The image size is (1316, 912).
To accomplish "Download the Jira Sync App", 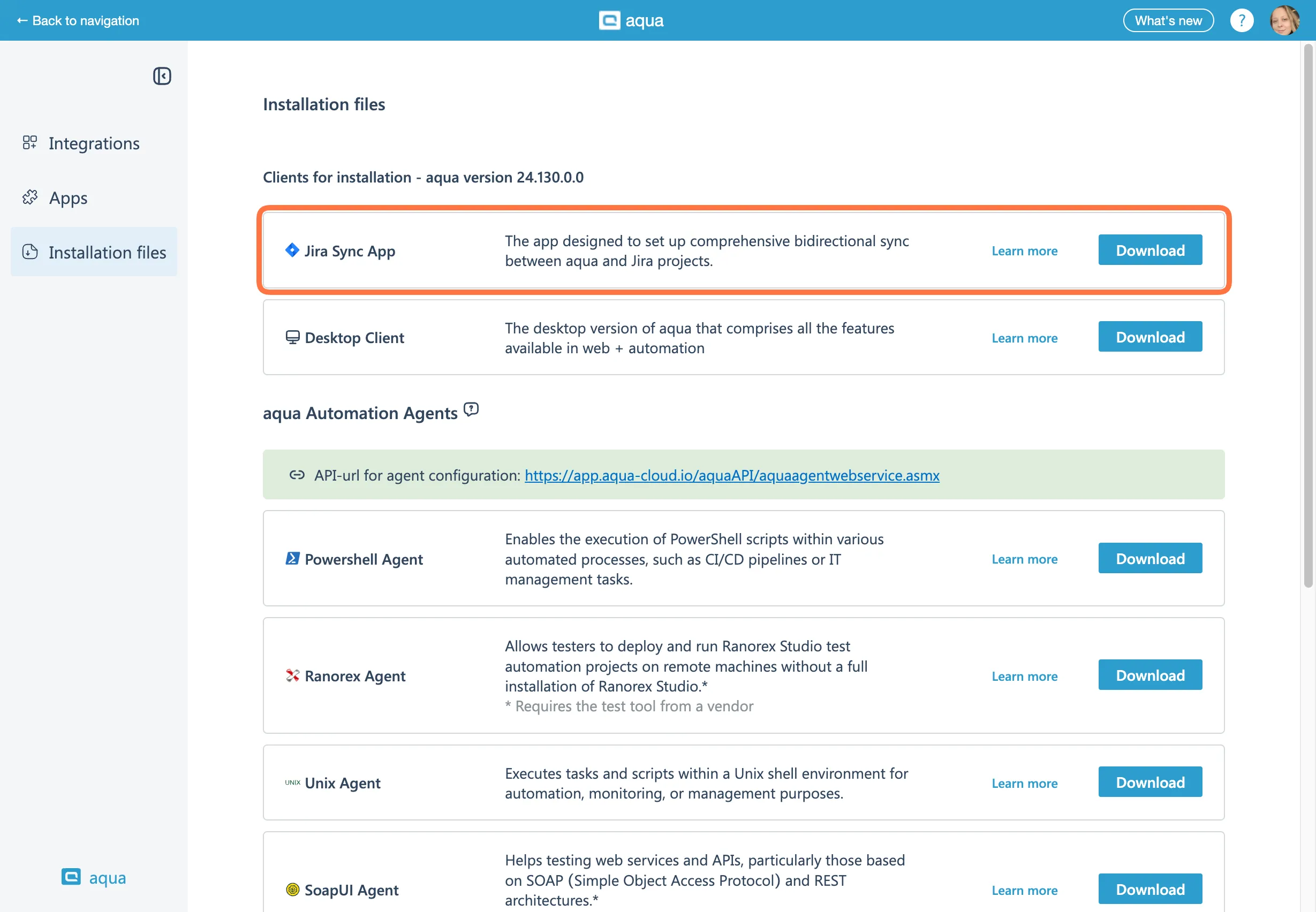I will click(x=1149, y=250).
